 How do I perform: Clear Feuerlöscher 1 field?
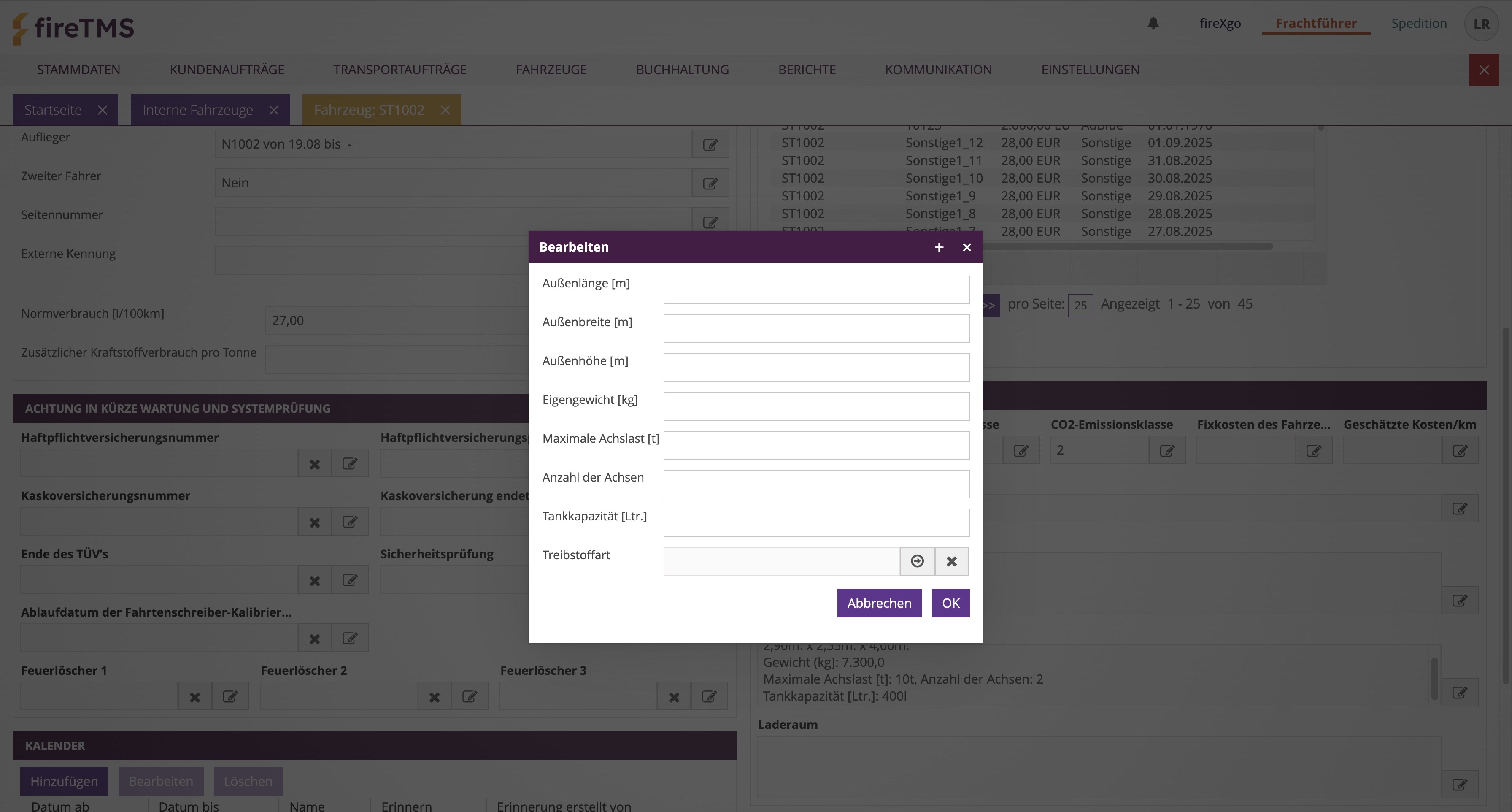coord(194,697)
